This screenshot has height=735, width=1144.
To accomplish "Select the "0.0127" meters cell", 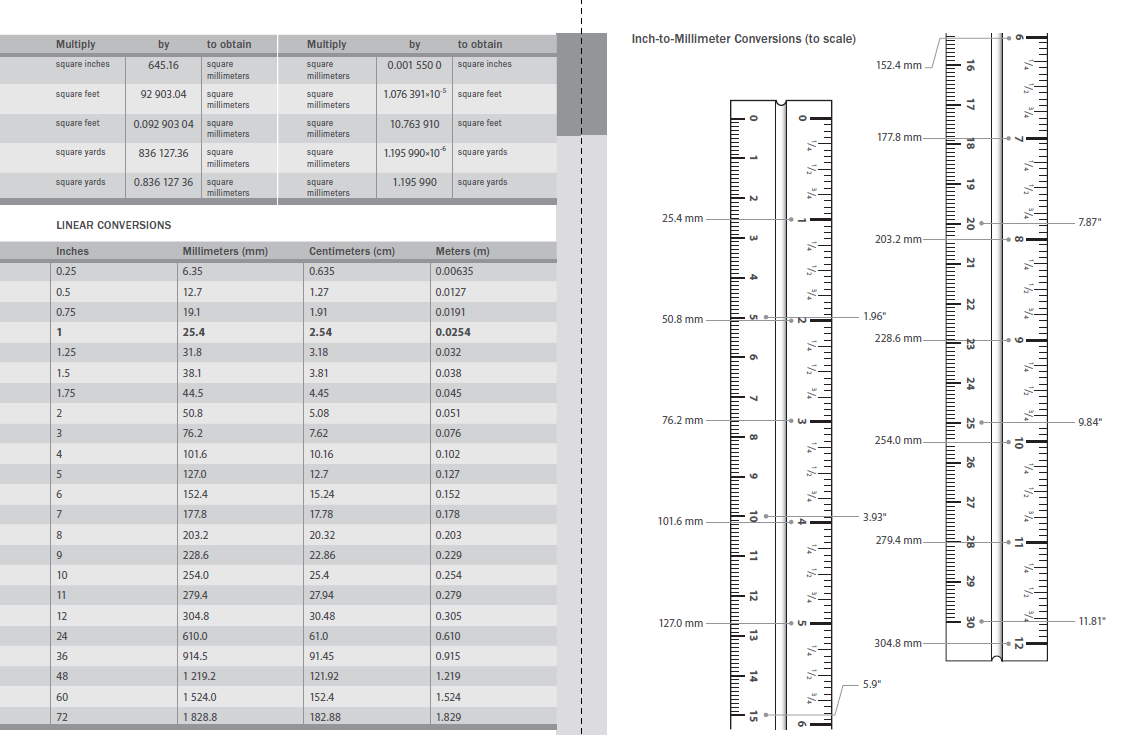I will [x=451, y=292].
